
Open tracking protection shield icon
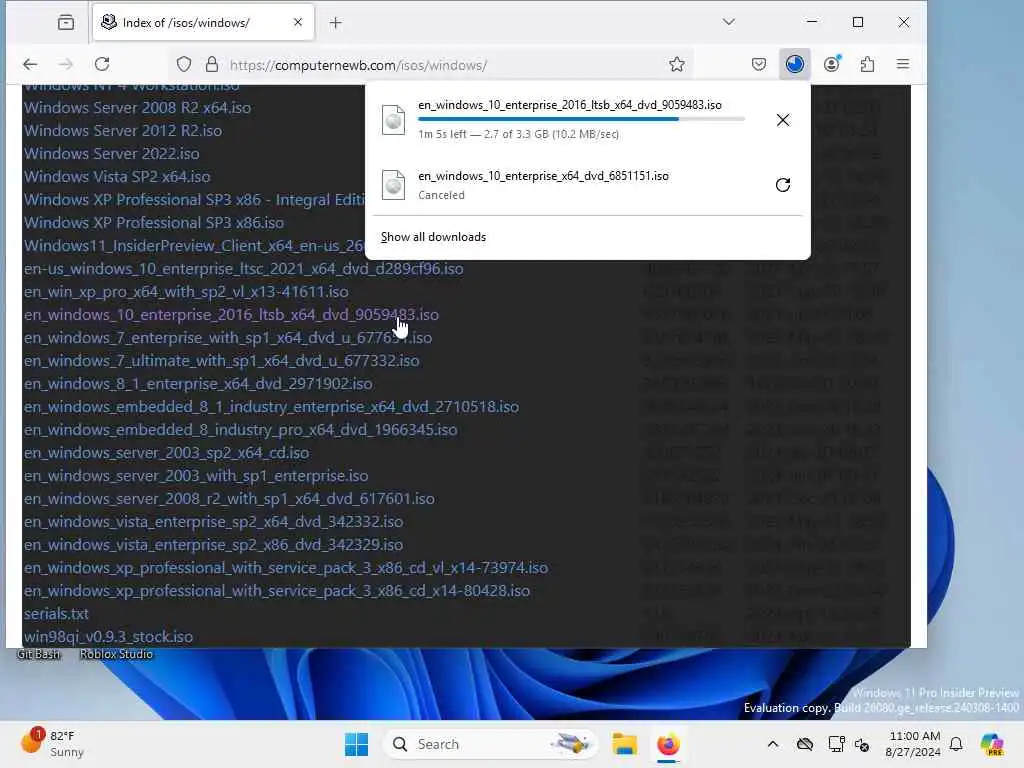184,65
